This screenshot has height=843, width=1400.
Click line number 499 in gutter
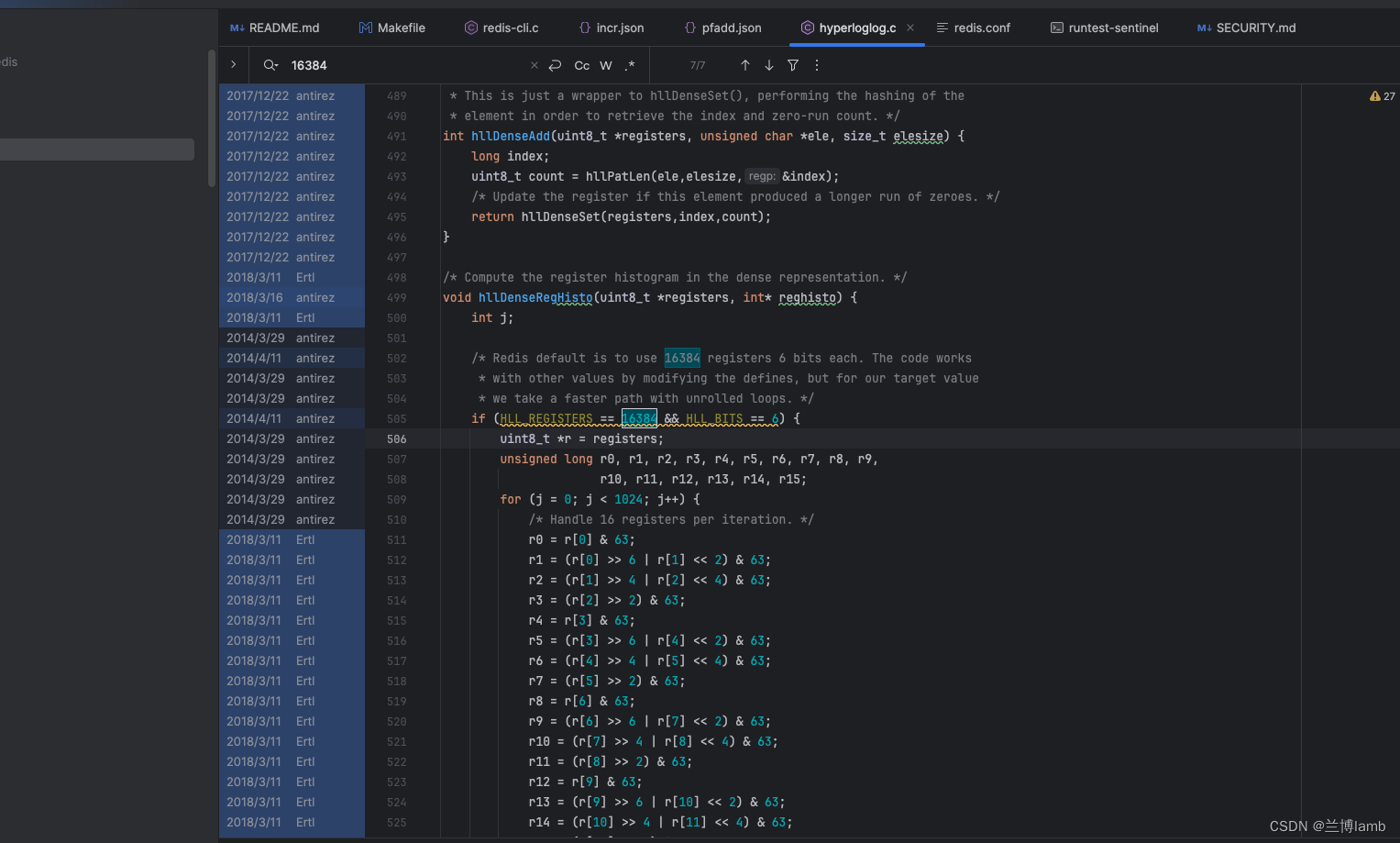tap(396, 297)
